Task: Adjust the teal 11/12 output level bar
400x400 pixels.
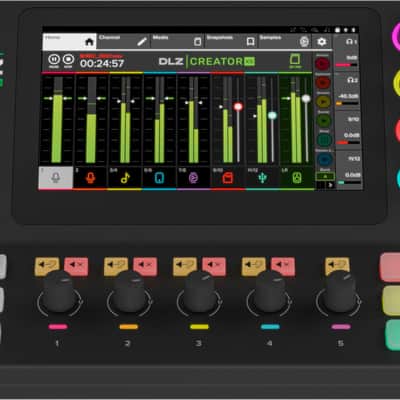Action: coord(350,182)
